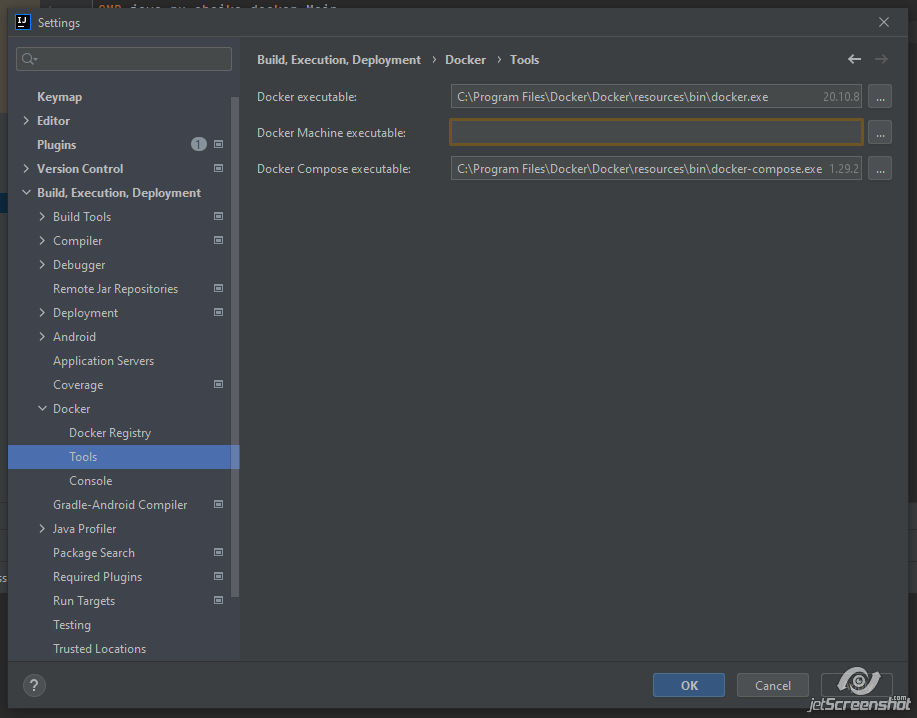This screenshot has height=718, width=917.
Task: Expand the Compiler node
Action: click(x=42, y=240)
